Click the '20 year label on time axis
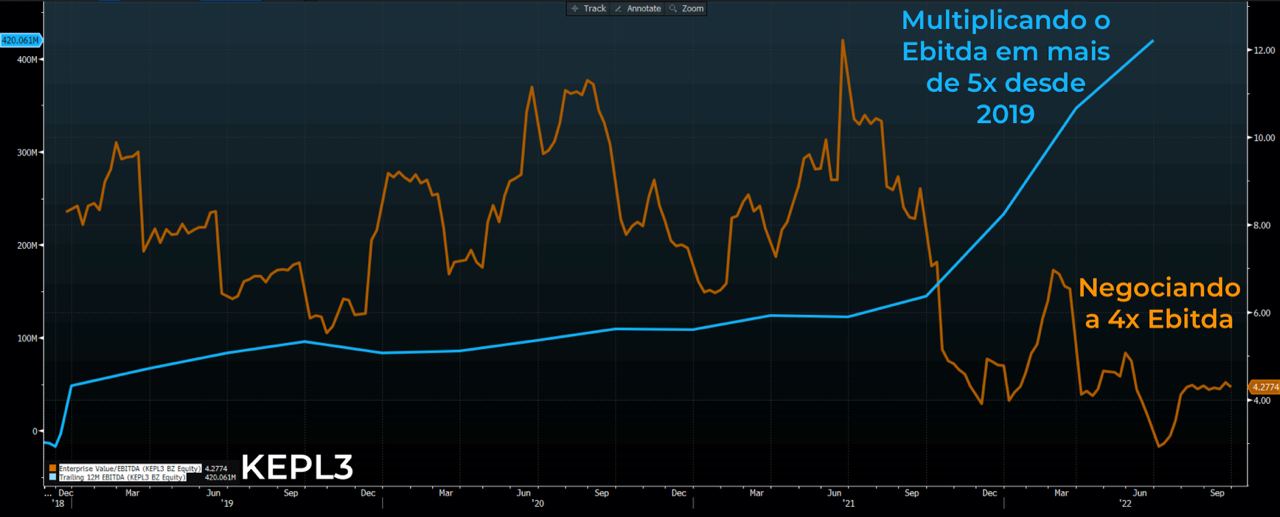The image size is (1280, 517). coord(539,504)
